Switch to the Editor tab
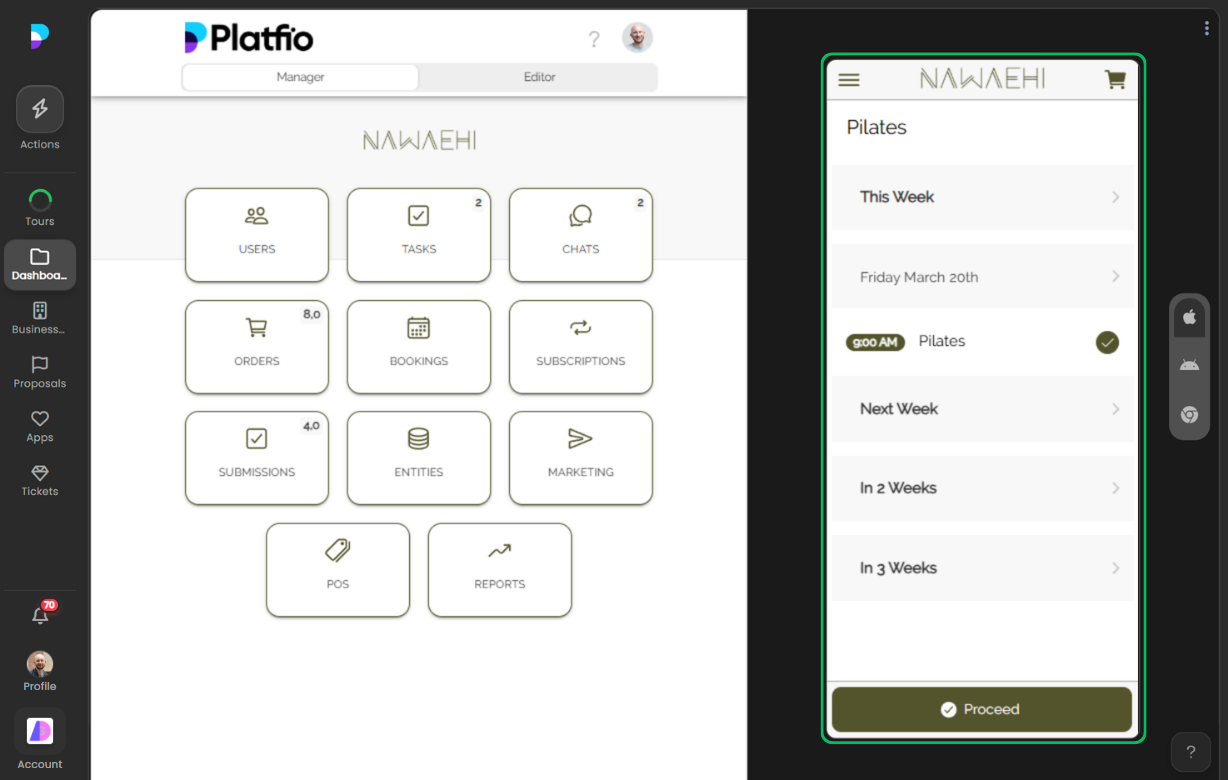Image resolution: width=1228 pixels, height=780 pixels. (x=538, y=76)
